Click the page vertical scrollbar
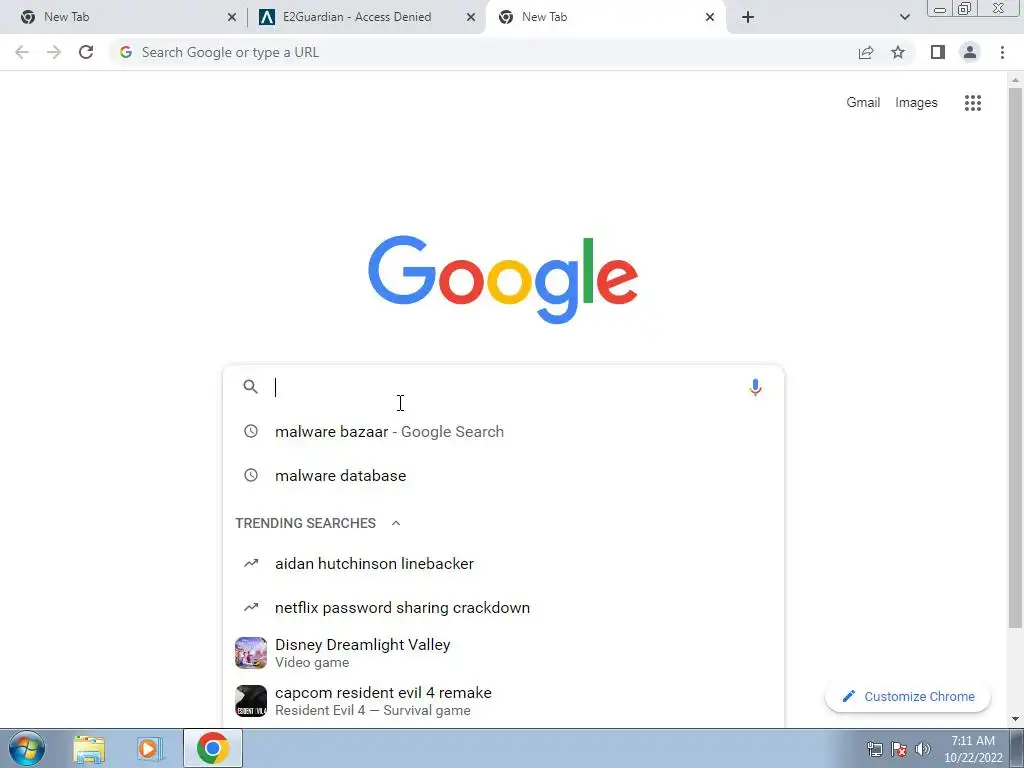This screenshot has height=768, width=1024. tap(1015, 358)
